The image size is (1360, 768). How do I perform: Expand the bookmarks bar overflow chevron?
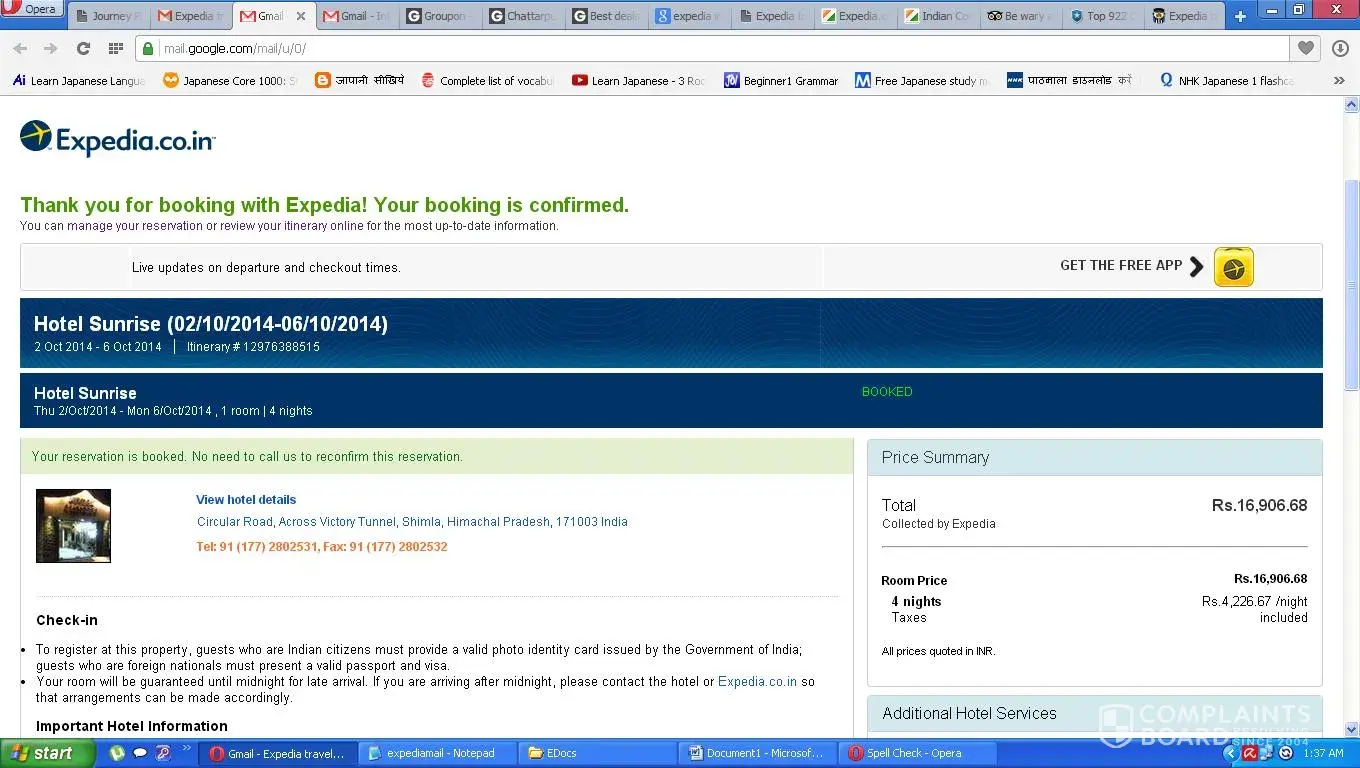point(1339,81)
